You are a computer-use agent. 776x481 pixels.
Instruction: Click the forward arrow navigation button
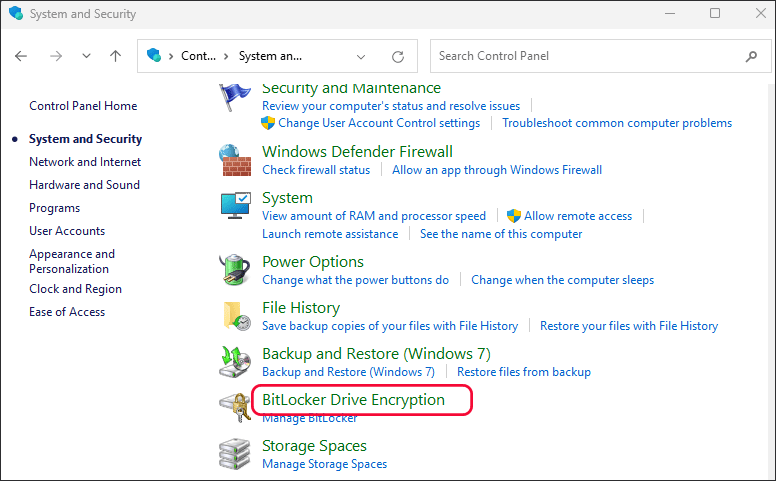tap(56, 56)
